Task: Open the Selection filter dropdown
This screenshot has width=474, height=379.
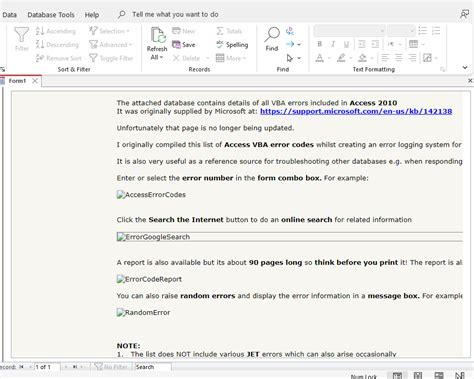Action: point(109,31)
